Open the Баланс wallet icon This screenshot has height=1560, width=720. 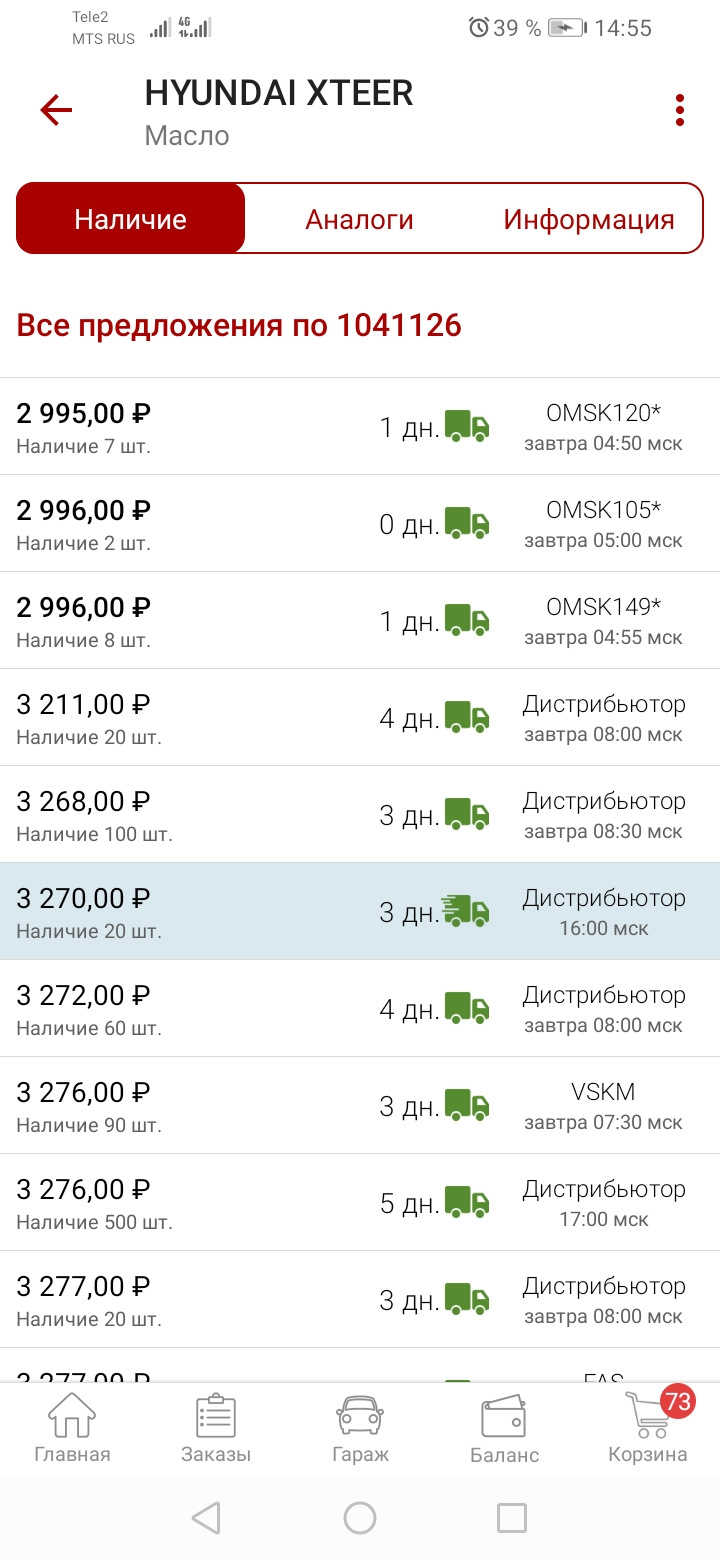click(x=504, y=1429)
